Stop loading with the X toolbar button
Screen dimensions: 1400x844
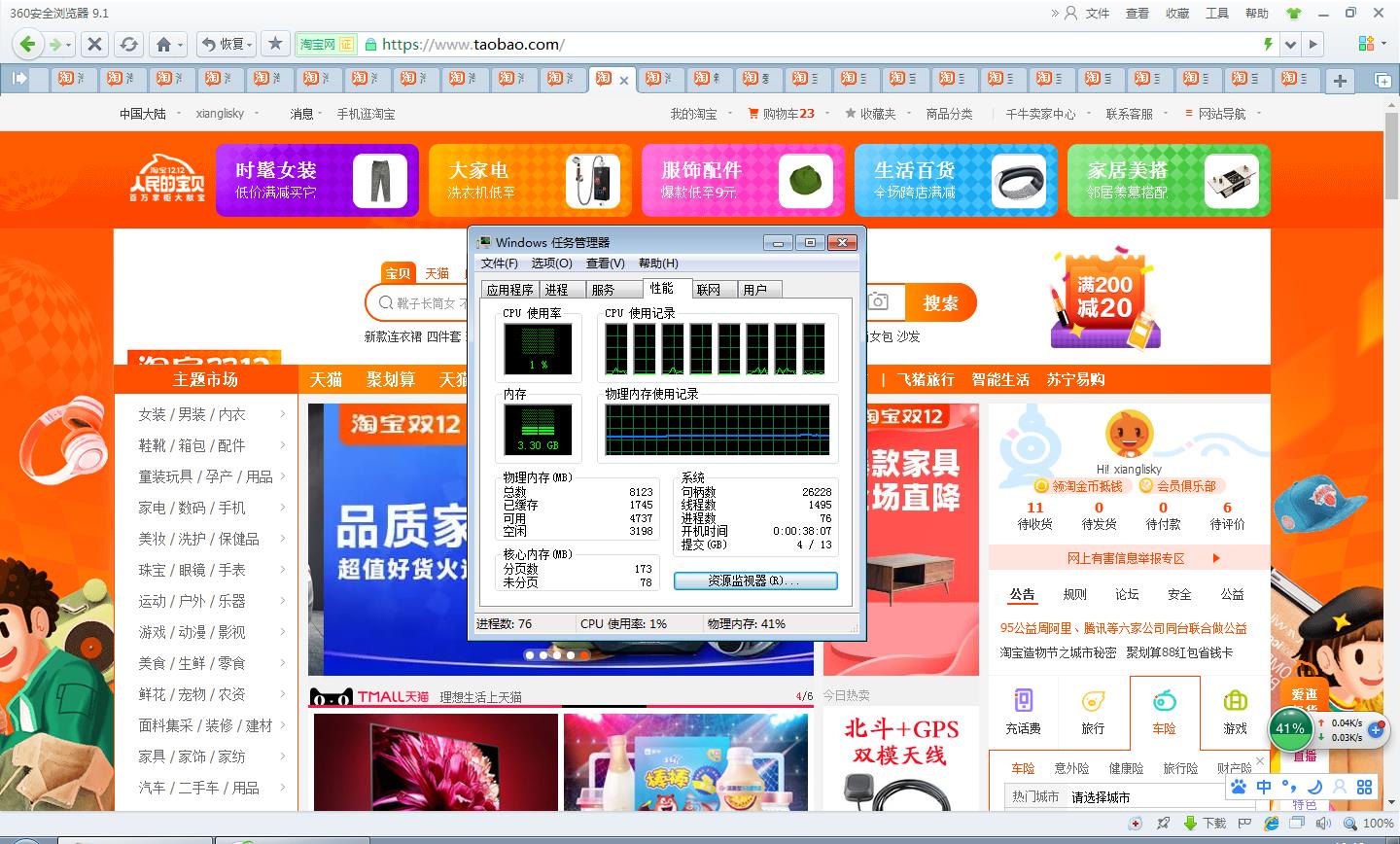tap(94, 44)
